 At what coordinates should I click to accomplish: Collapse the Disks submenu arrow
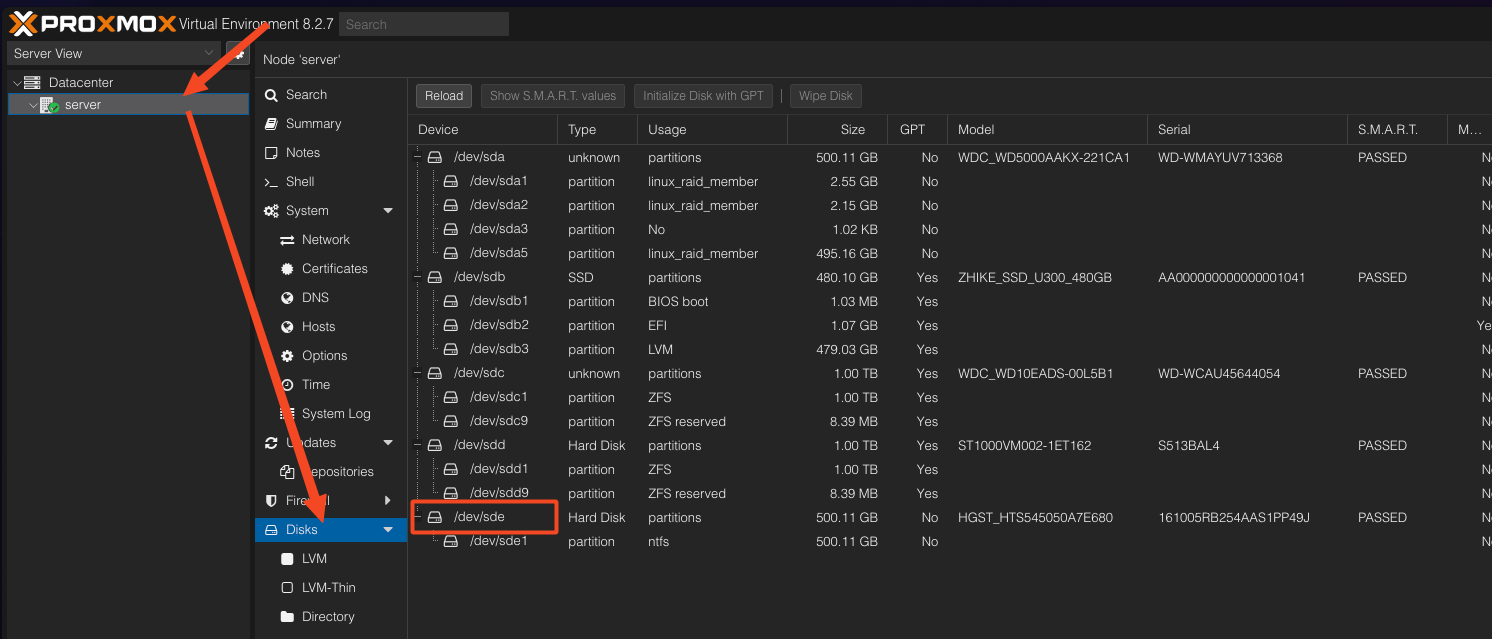click(x=388, y=530)
